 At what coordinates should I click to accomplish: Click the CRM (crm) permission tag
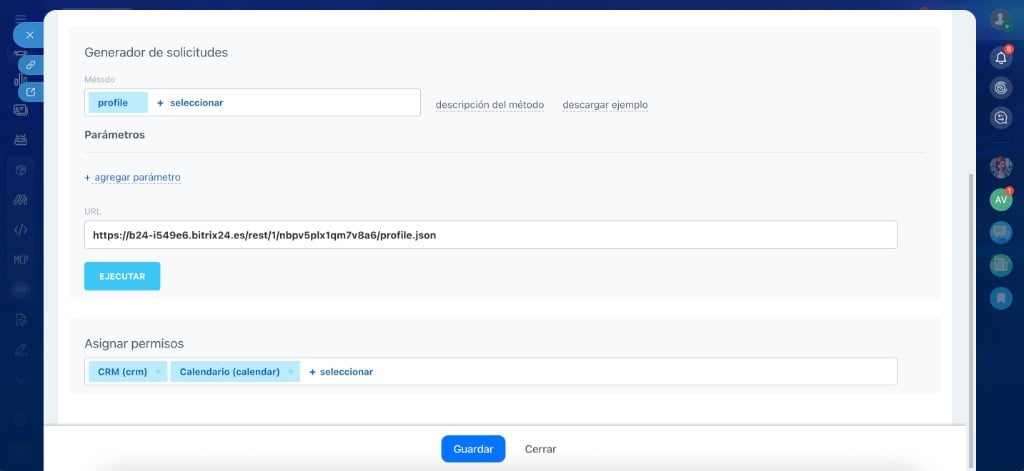coord(122,372)
